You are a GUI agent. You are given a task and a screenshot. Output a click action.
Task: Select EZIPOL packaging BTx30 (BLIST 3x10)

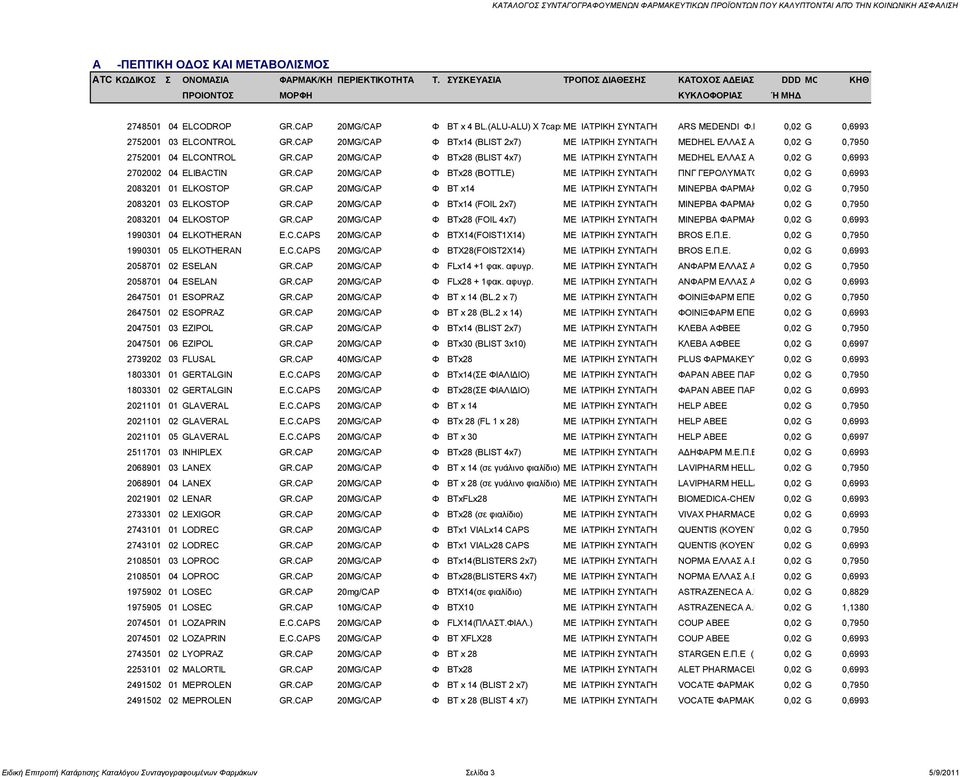[x=486, y=344]
